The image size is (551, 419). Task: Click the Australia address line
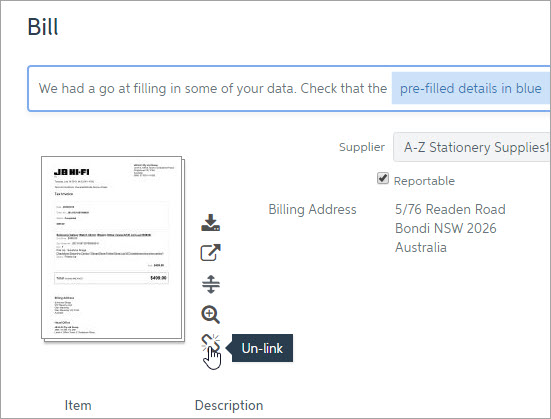421,247
